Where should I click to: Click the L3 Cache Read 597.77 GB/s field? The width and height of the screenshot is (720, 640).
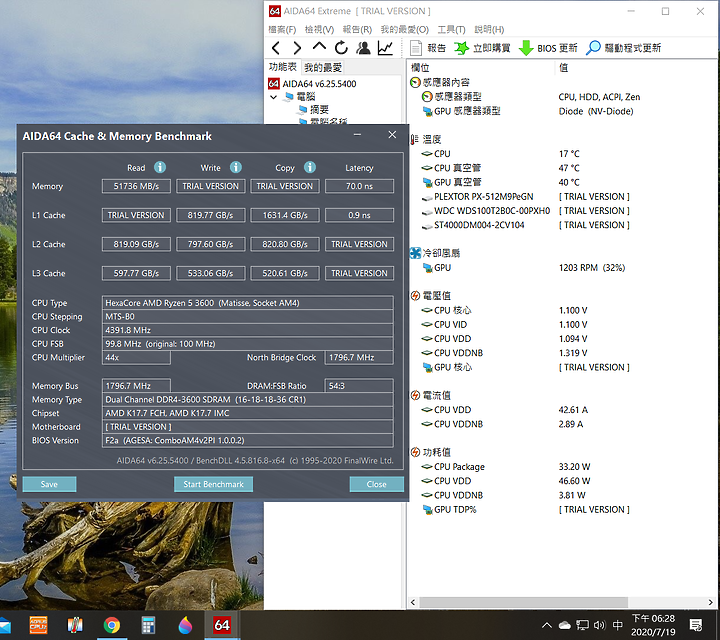(x=136, y=273)
